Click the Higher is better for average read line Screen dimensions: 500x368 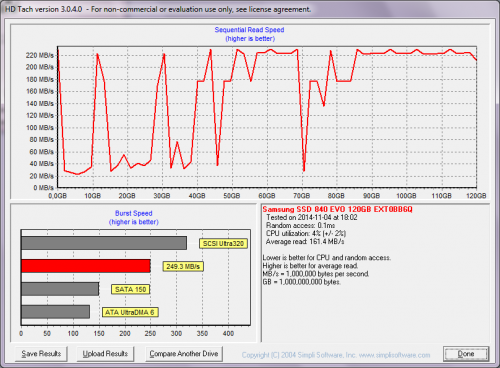tap(310, 266)
